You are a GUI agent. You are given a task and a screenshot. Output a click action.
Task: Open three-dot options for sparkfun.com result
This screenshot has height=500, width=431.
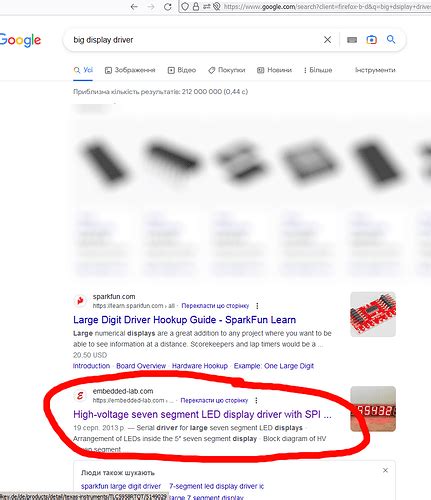coord(257,306)
